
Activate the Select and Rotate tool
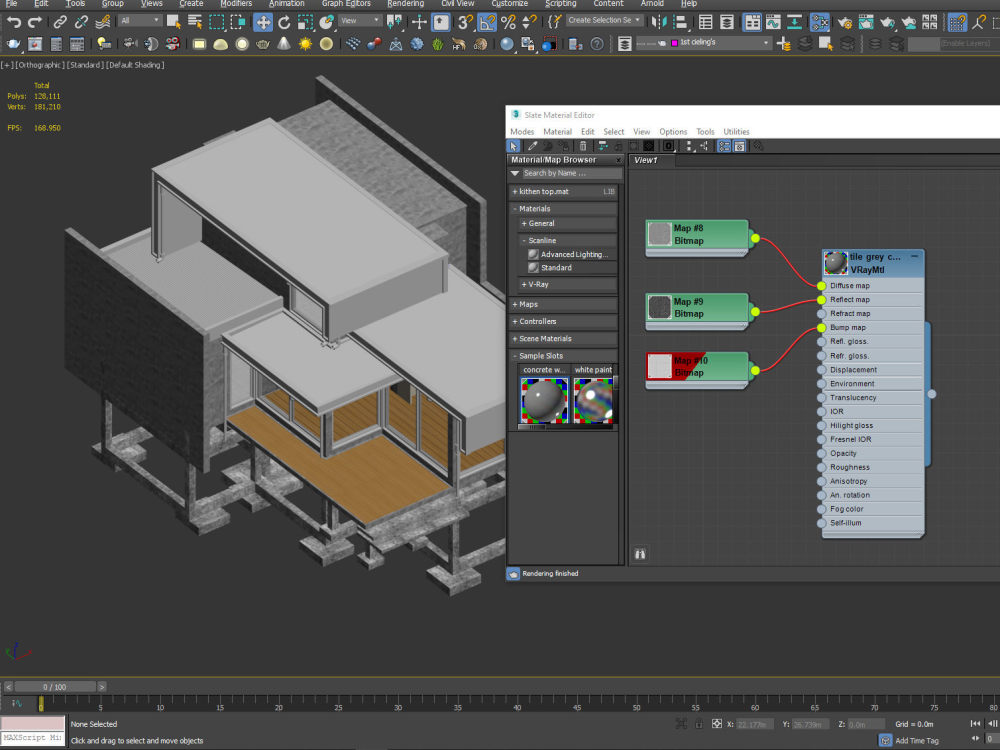click(x=284, y=22)
